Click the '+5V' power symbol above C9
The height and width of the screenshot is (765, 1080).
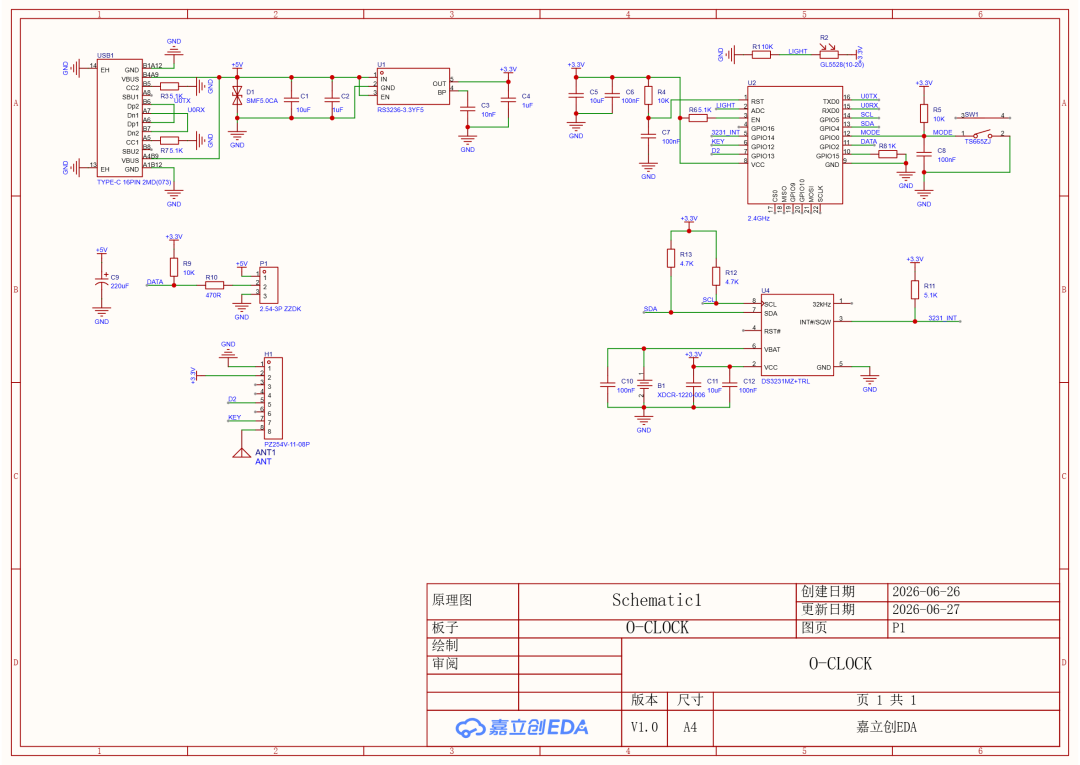coord(101,251)
